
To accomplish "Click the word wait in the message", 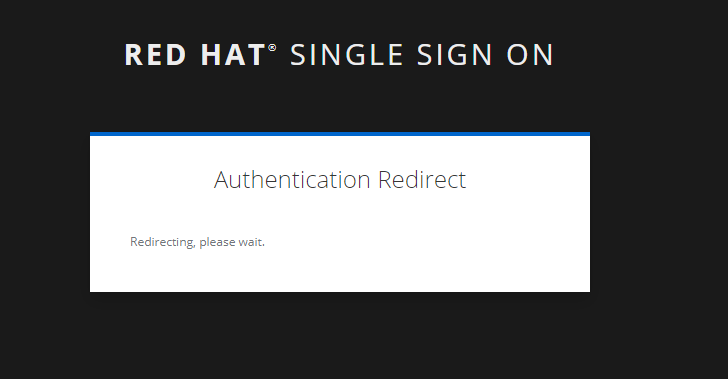I will [250, 242].
